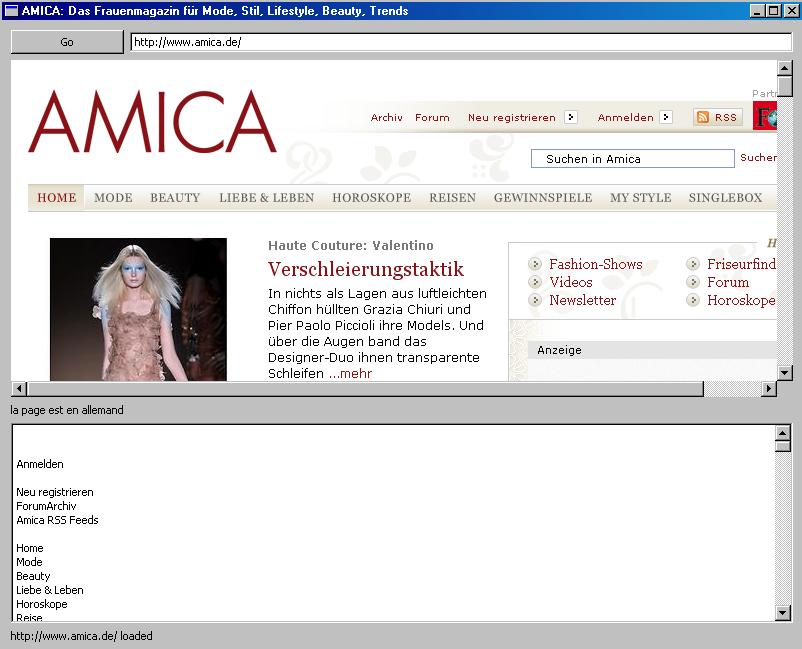This screenshot has width=802, height=649.
Task: Click bullet icon beside Newsletter
Action: click(x=535, y=300)
